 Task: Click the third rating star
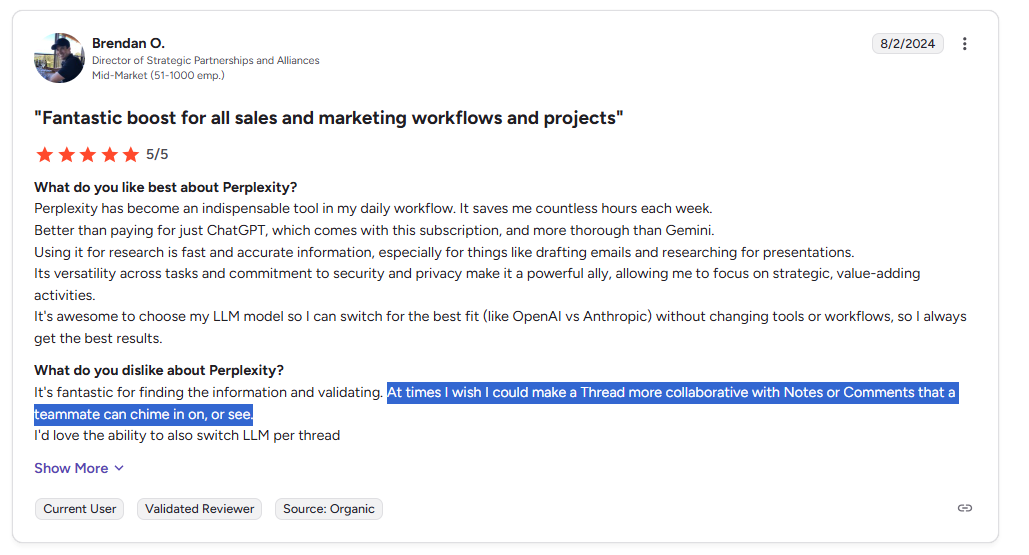coord(88,155)
